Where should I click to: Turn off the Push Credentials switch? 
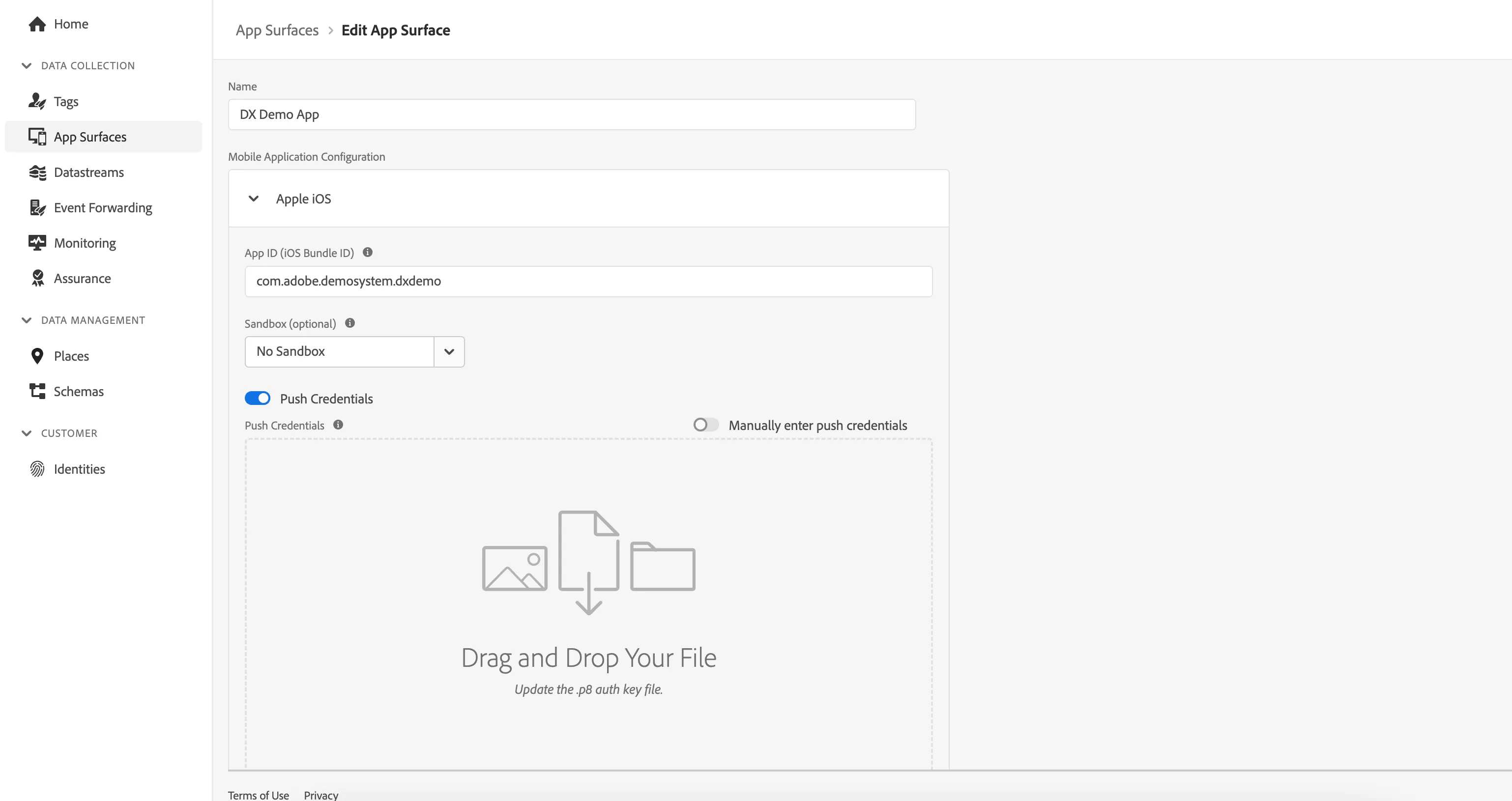(258, 399)
